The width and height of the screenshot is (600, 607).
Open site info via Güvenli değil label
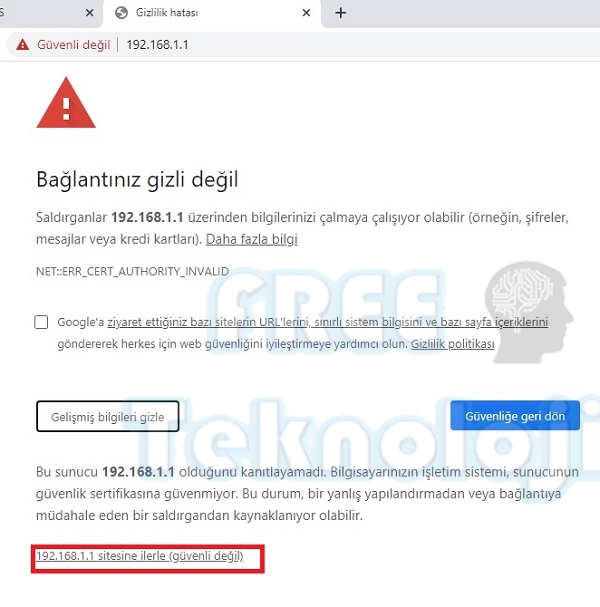coord(74,45)
